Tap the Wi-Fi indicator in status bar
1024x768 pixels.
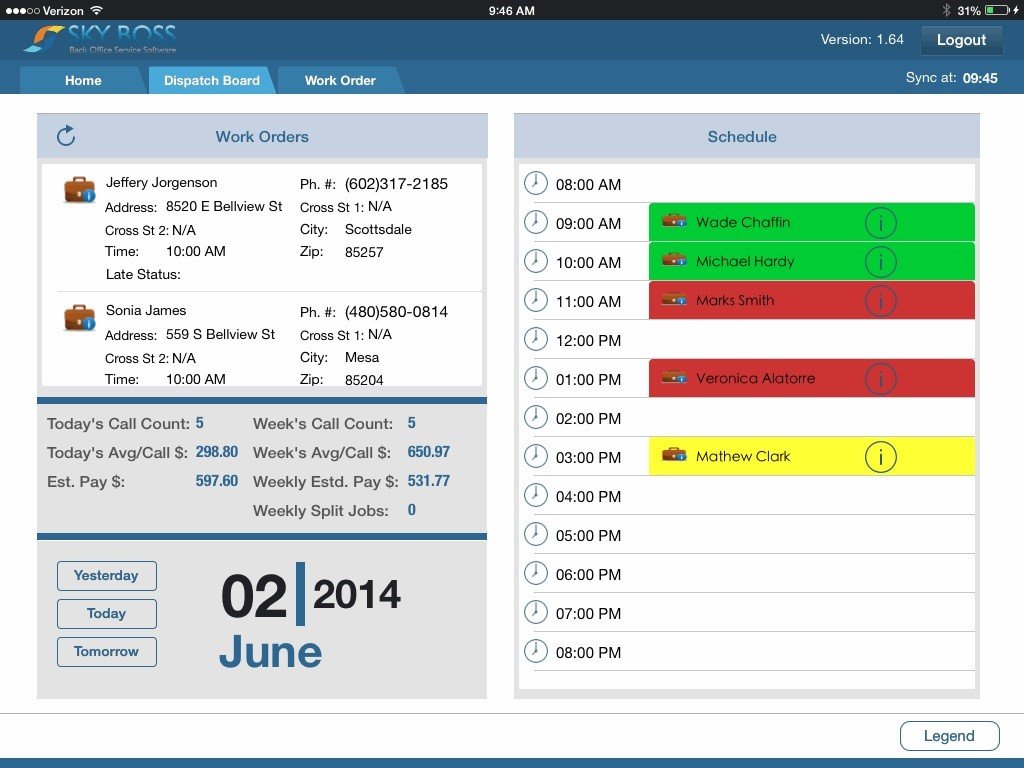tap(97, 10)
